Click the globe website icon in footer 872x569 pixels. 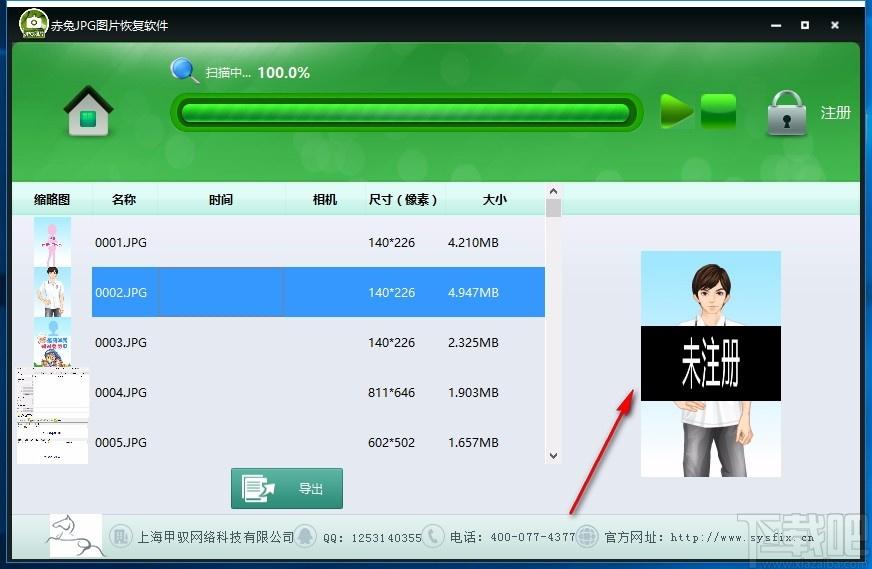tap(587, 537)
